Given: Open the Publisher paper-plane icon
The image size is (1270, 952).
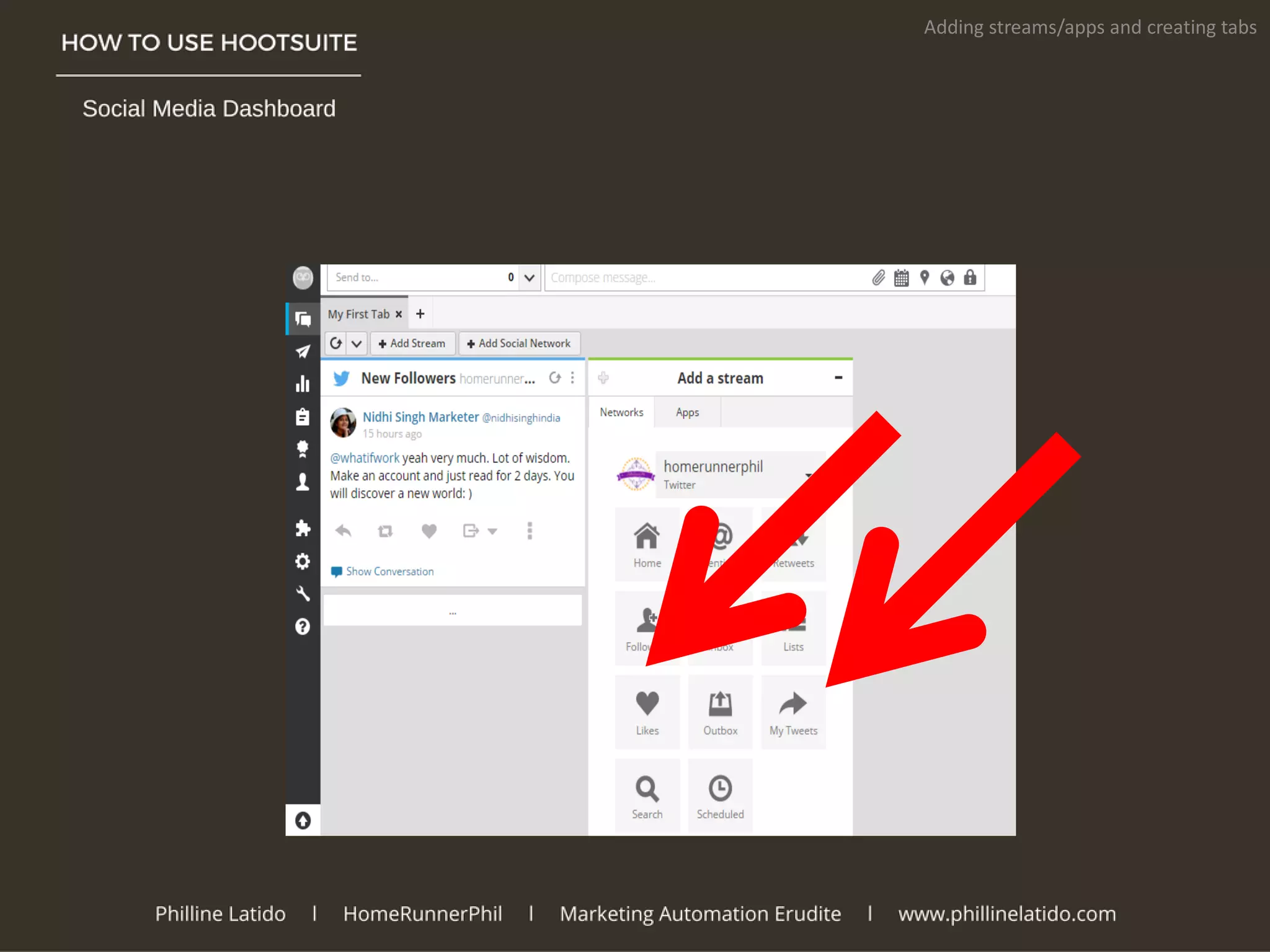Looking at the screenshot, I should tap(303, 351).
